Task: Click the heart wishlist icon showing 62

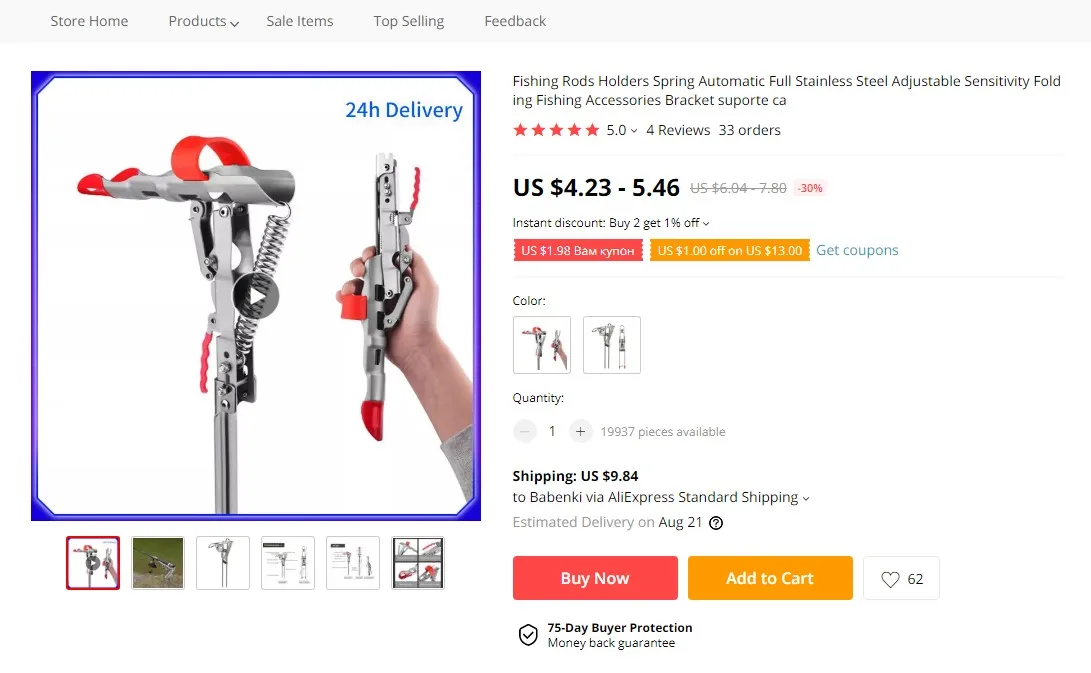Action: [901, 578]
